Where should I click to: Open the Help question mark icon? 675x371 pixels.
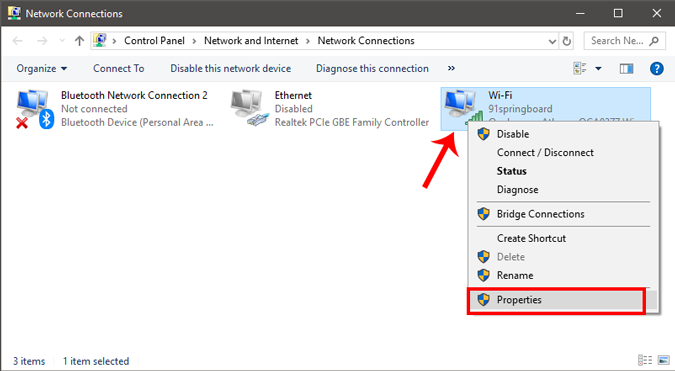pyautogui.click(x=656, y=68)
